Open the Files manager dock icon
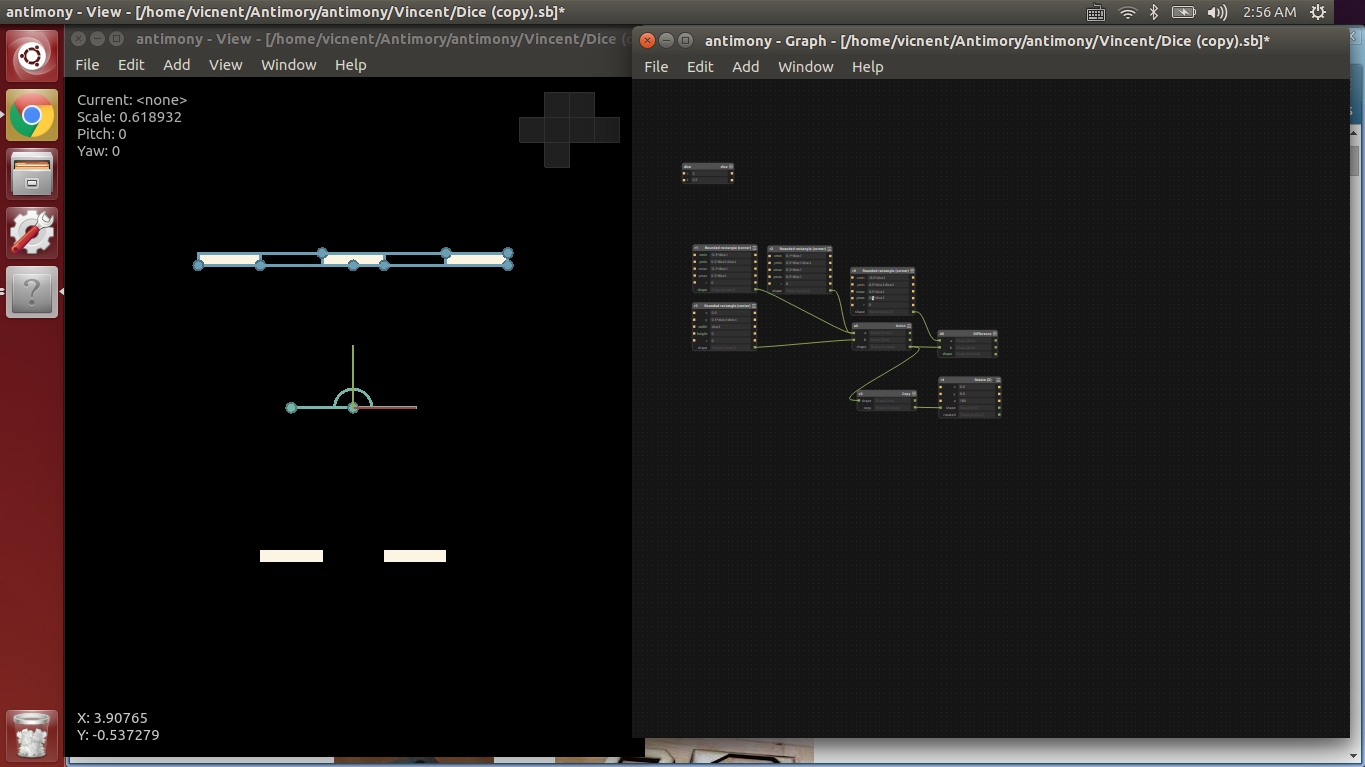The width and height of the screenshot is (1365, 767). coord(32,175)
